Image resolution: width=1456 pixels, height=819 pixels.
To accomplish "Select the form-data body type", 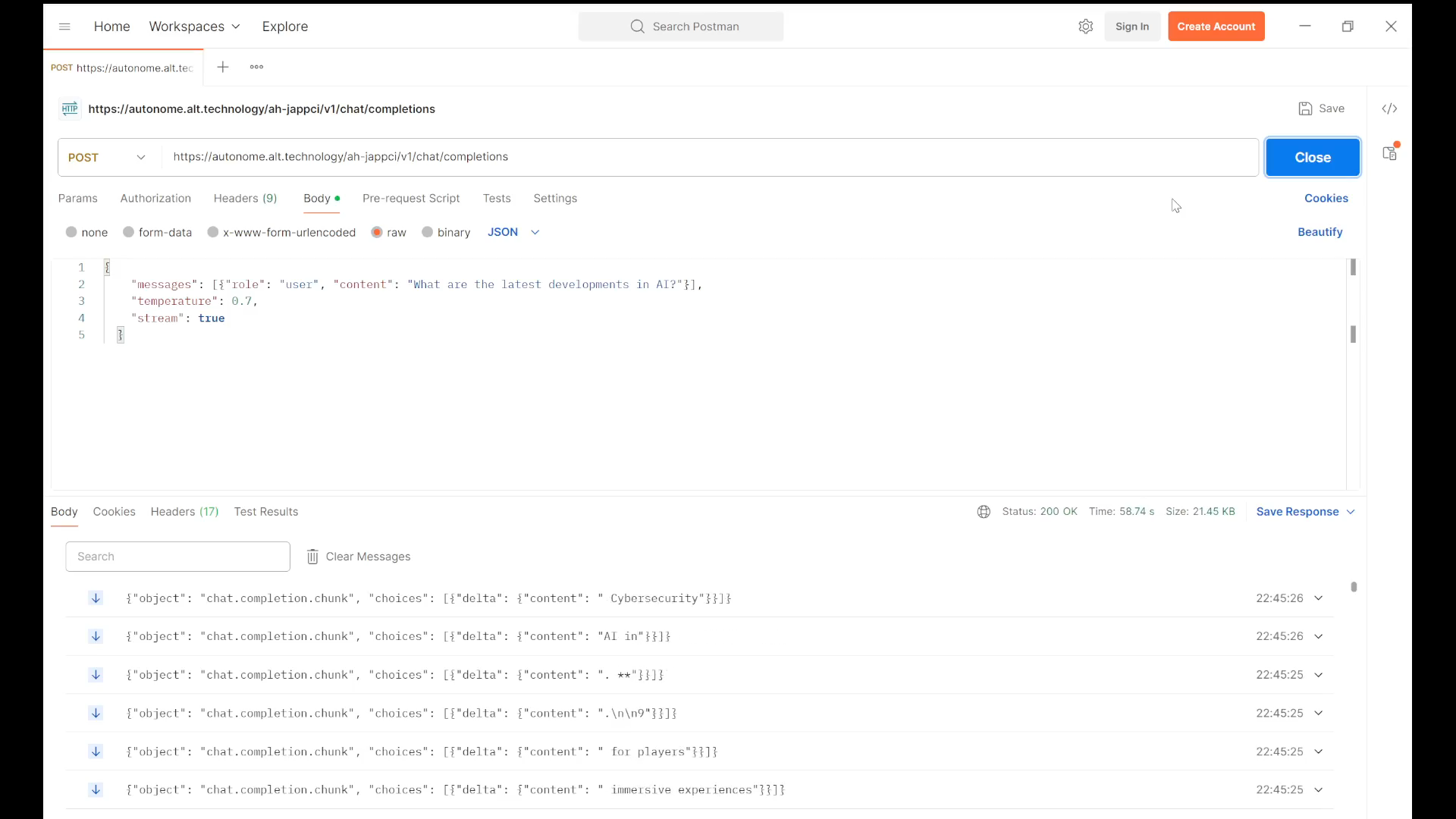I will (129, 232).
